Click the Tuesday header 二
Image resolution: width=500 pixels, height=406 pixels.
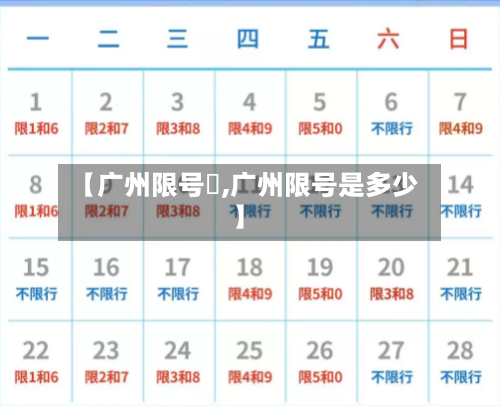point(109,39)
